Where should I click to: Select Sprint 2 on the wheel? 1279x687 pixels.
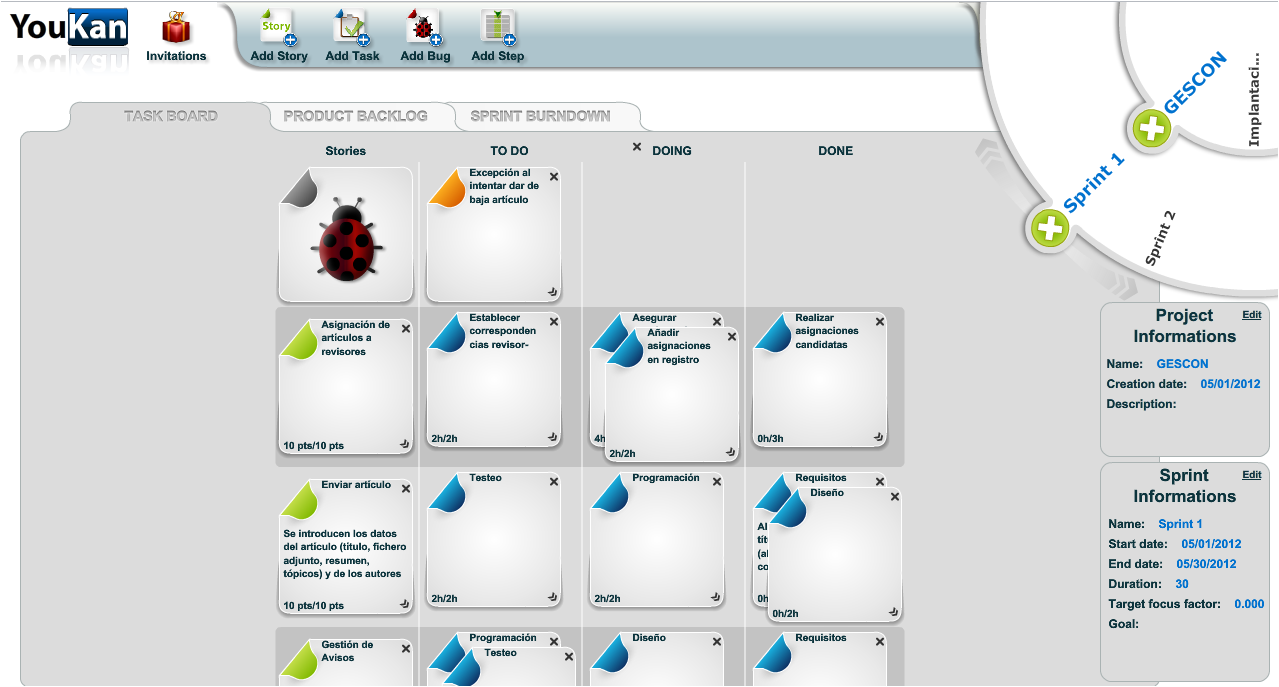coord(1160,238)
